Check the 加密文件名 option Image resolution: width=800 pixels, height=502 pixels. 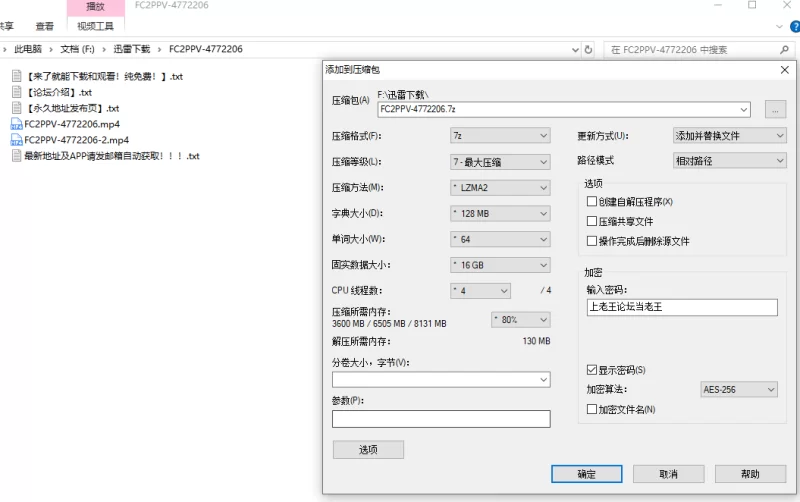(592, 409)
